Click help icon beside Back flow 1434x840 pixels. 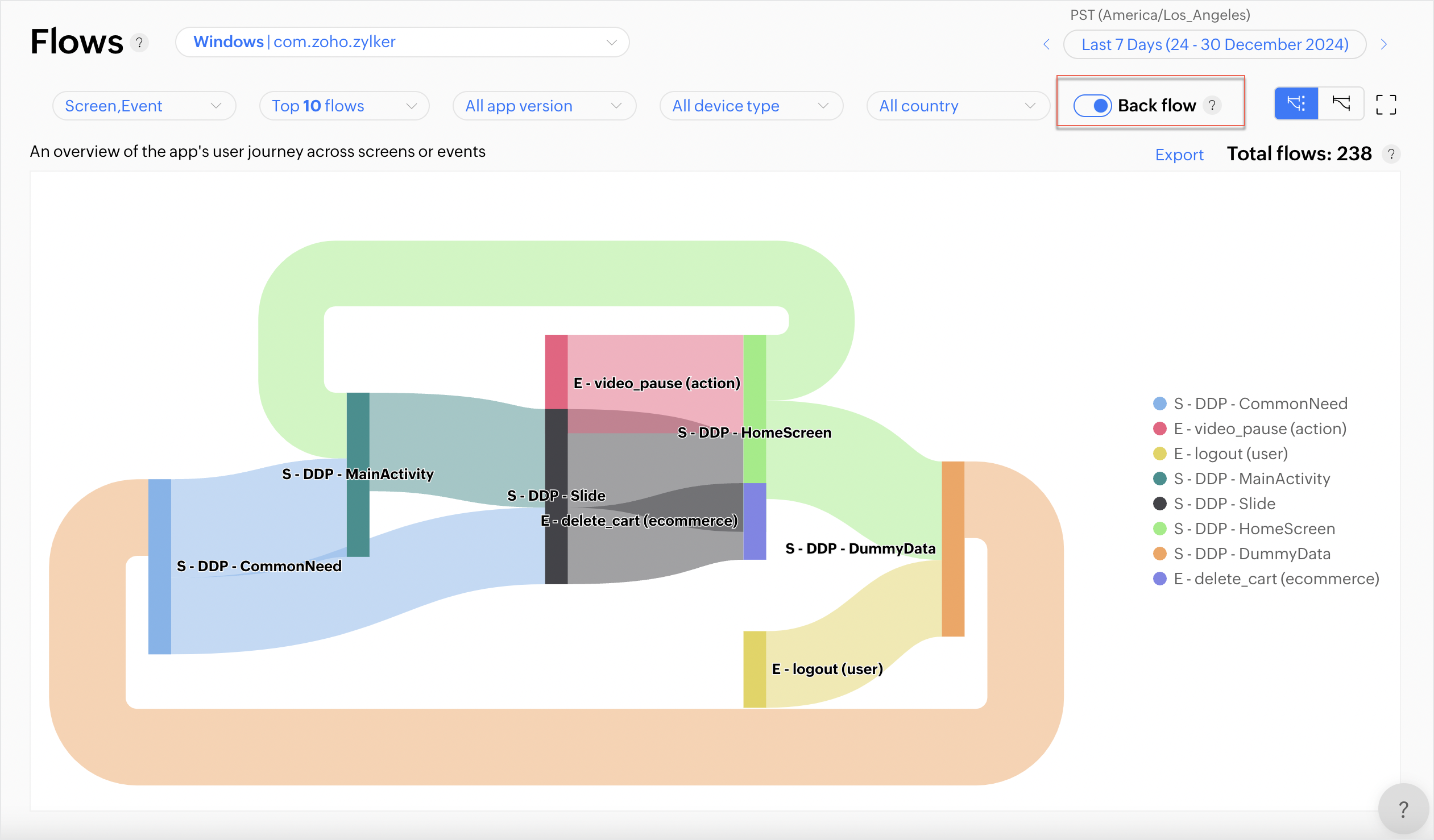click(1212, 105)
